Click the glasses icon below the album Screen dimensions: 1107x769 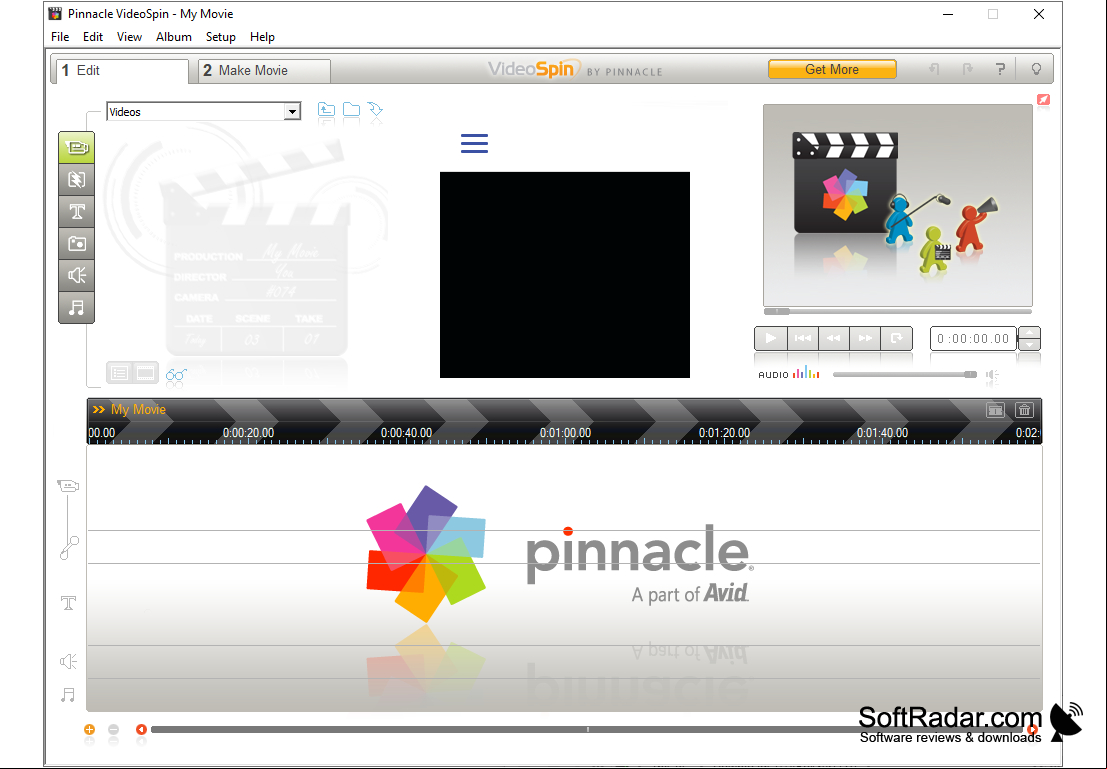click(176, 374)
